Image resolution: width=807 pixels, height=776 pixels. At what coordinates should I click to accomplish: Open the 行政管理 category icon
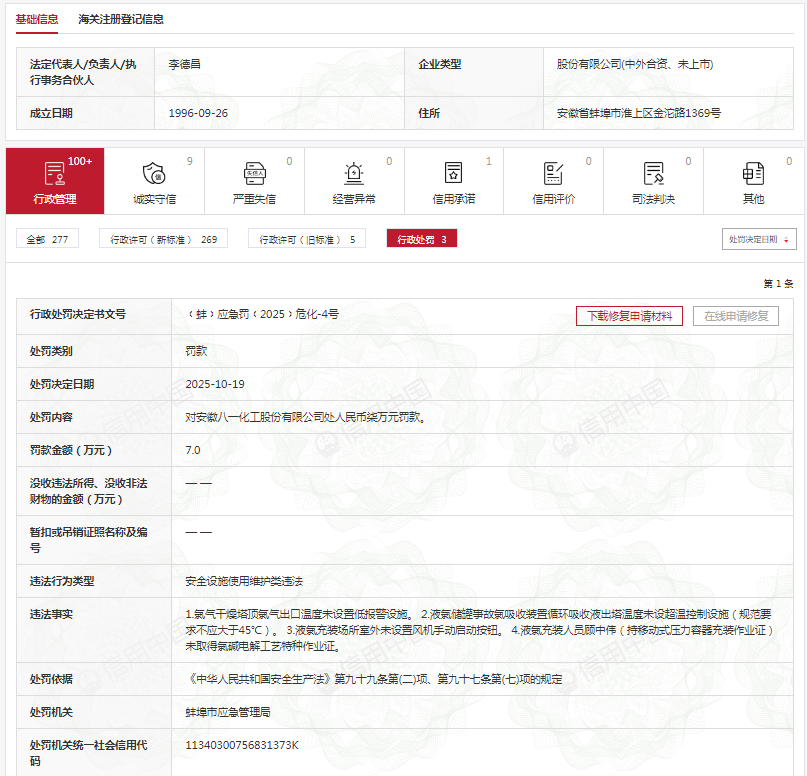(55, 174)
